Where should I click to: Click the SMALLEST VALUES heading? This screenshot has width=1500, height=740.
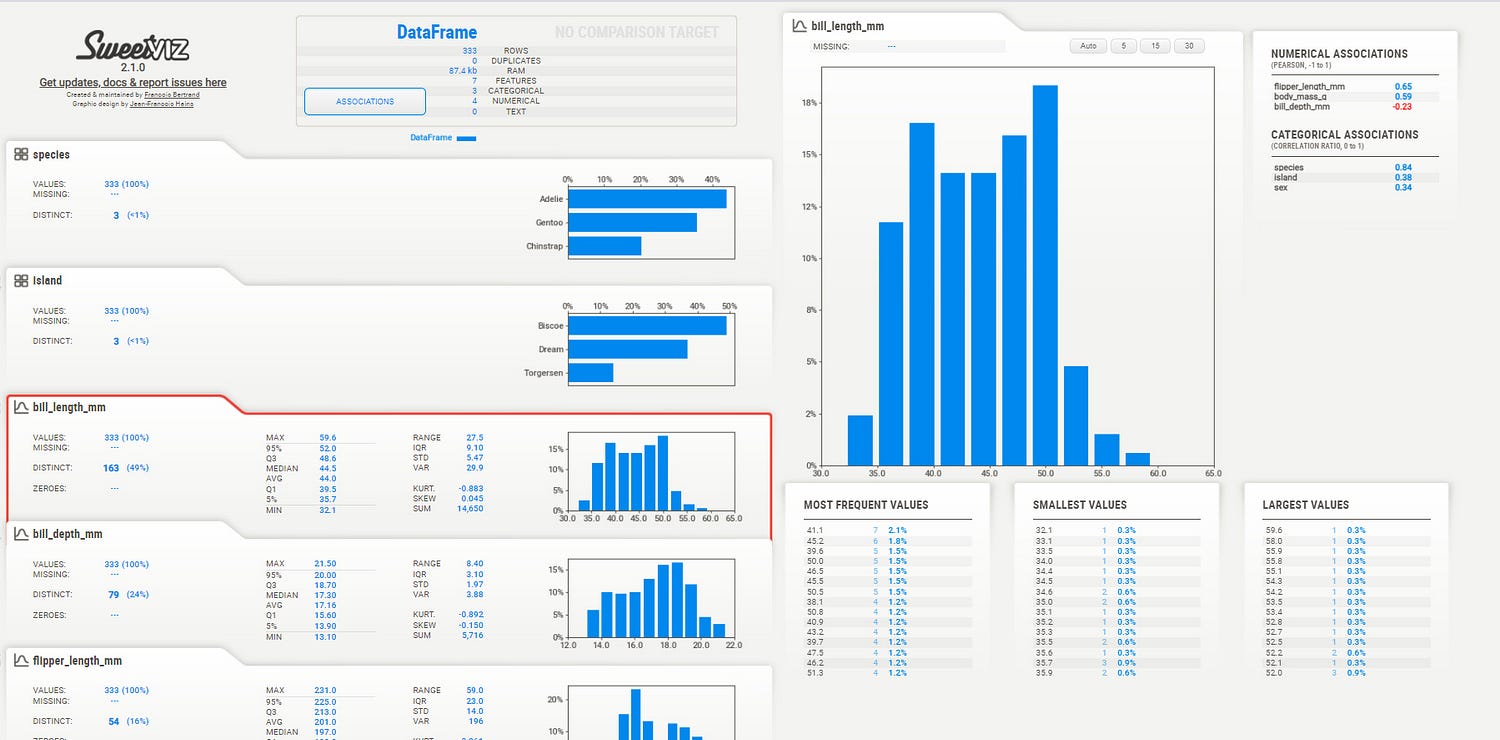click(1080, 505)
